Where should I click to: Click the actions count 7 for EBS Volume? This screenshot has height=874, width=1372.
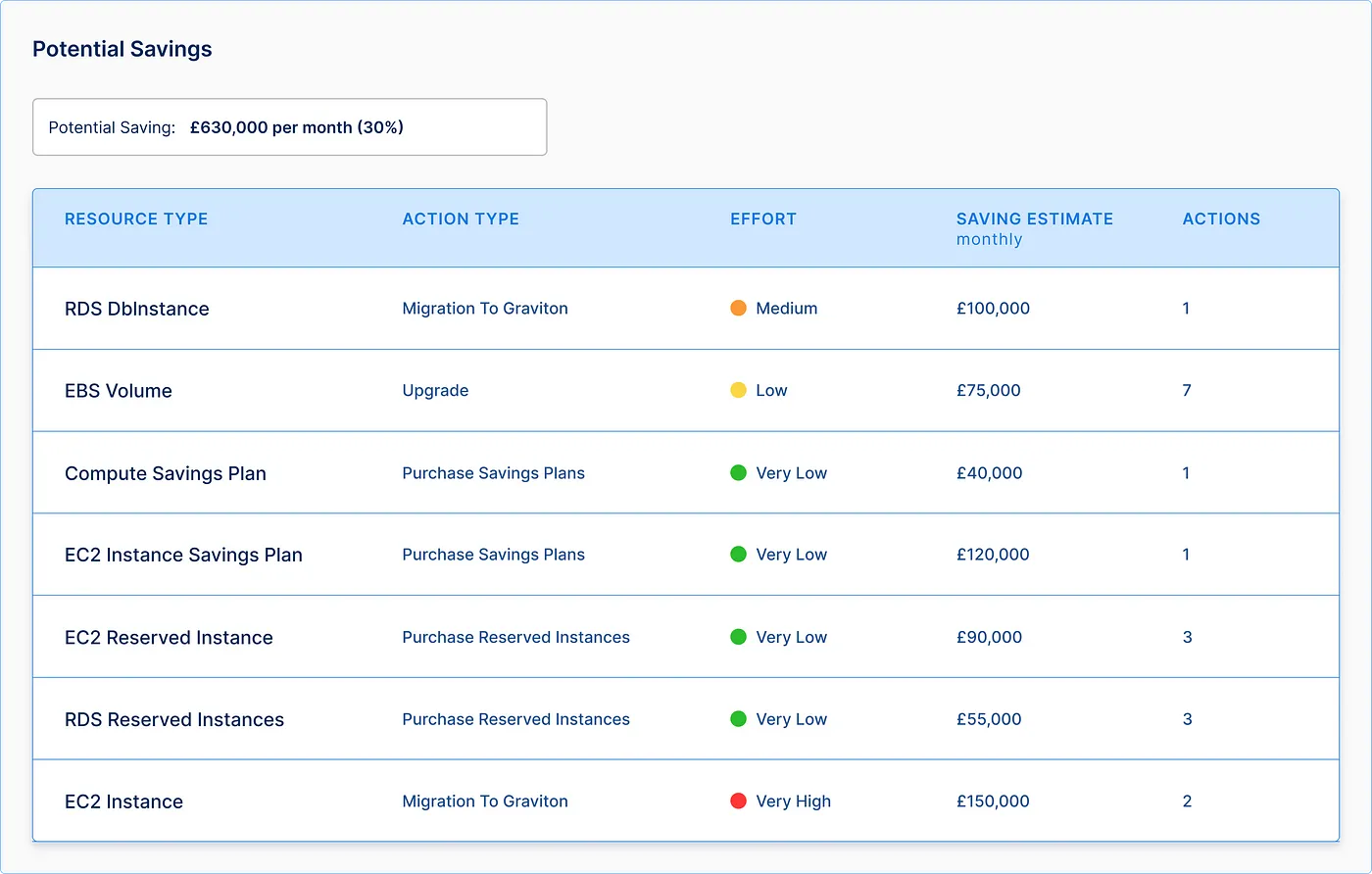point(1187,391)
